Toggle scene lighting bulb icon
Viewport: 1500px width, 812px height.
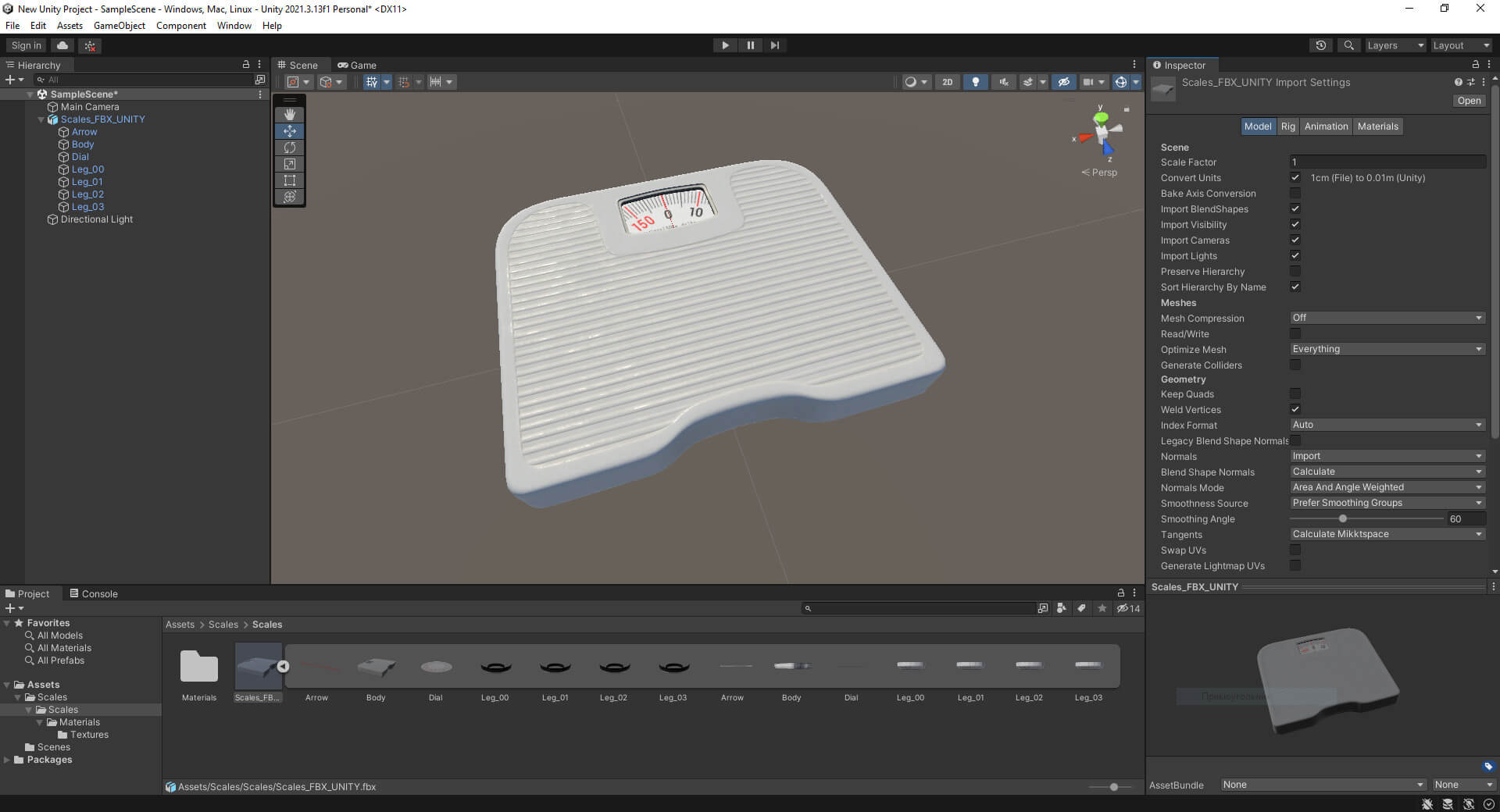(x=975, y=82)
